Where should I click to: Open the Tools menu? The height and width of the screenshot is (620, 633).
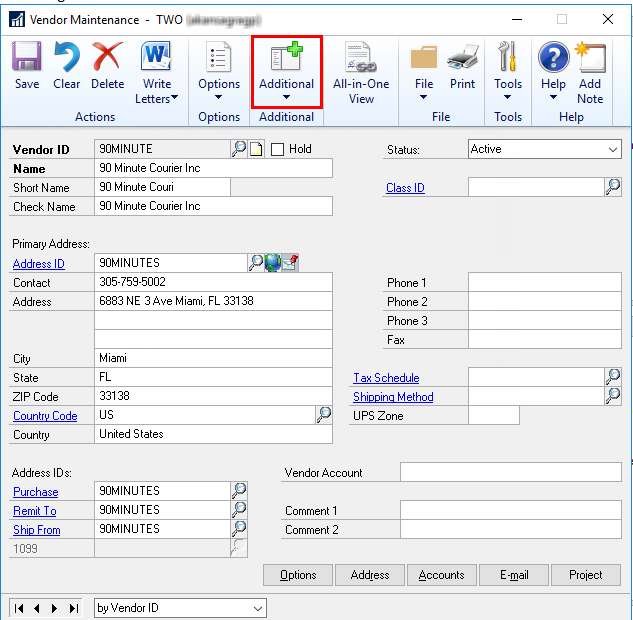click(x=508, y=72)
